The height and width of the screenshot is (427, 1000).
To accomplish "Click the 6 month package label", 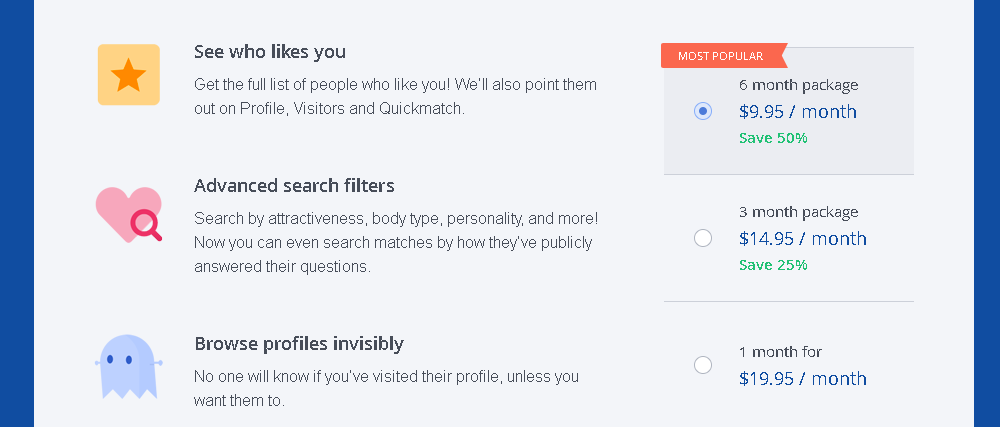I will click(x=799, y=85).
